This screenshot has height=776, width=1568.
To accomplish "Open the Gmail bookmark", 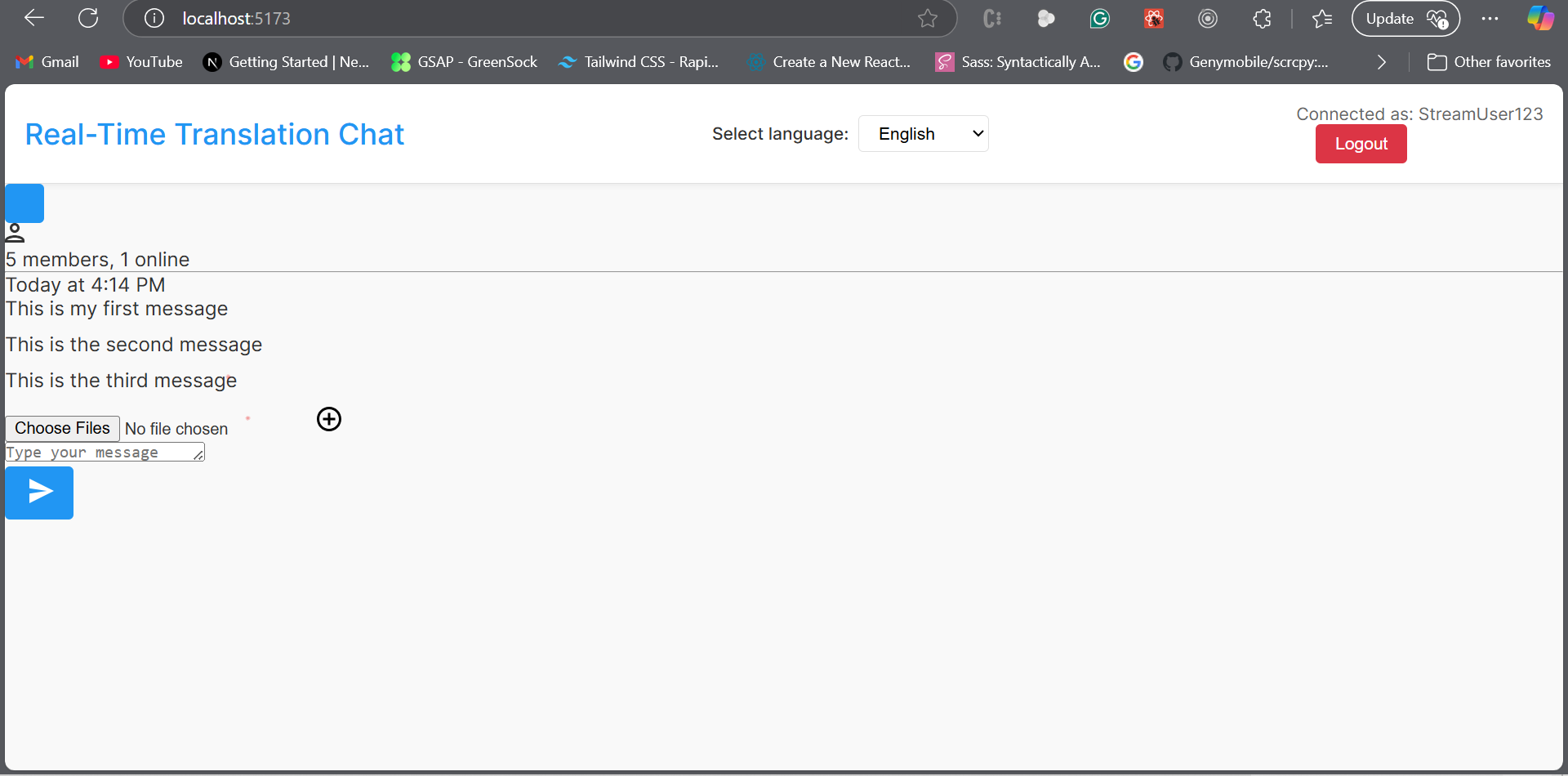I will point(48,62).
